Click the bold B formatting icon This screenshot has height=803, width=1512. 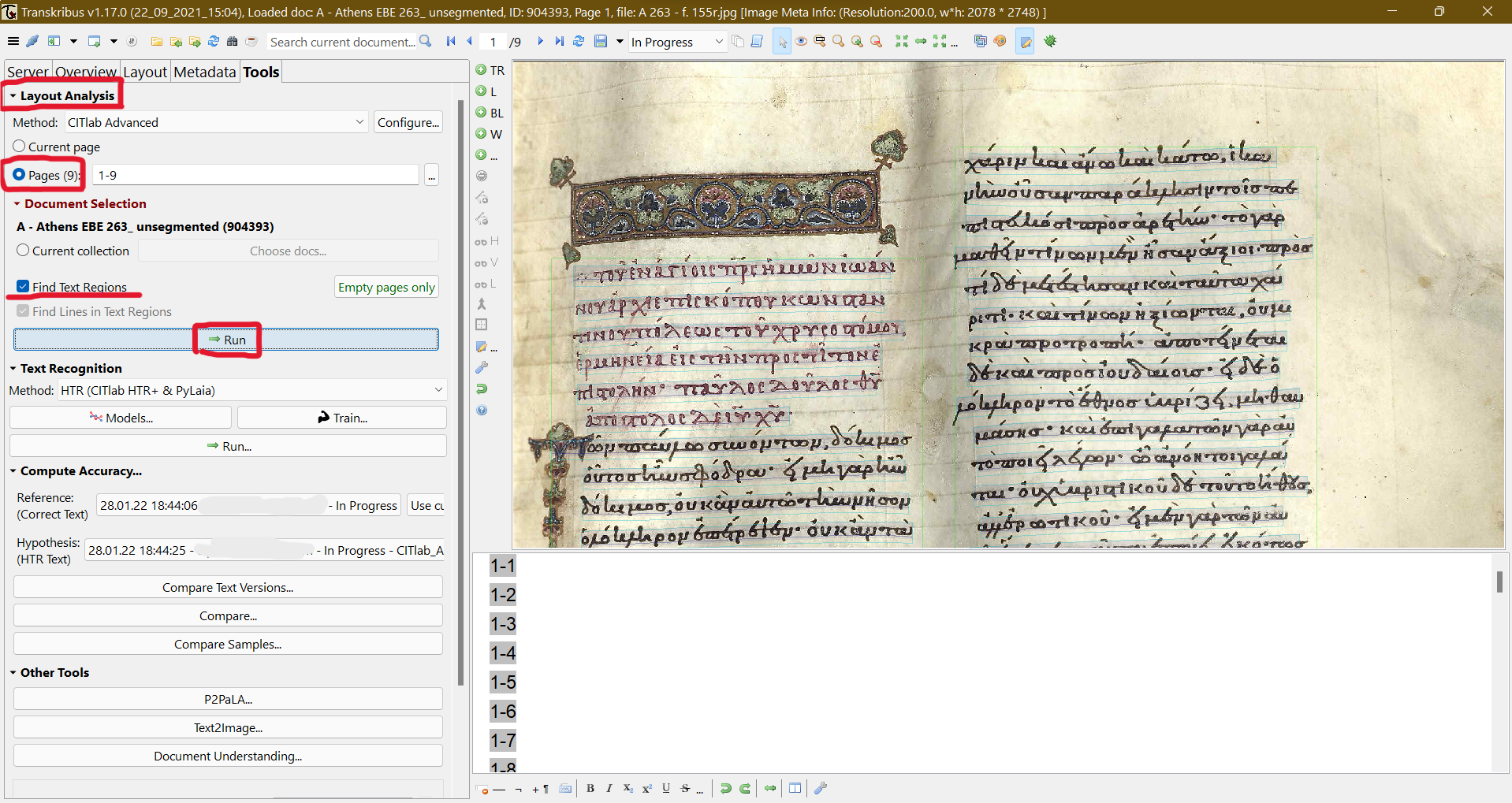[x=590, y=788]
